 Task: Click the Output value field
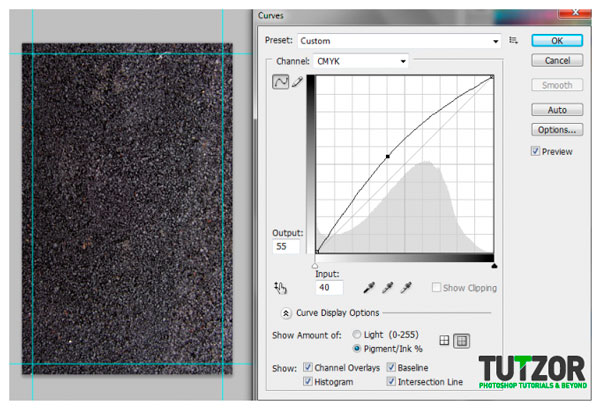(x=286, y=246)
